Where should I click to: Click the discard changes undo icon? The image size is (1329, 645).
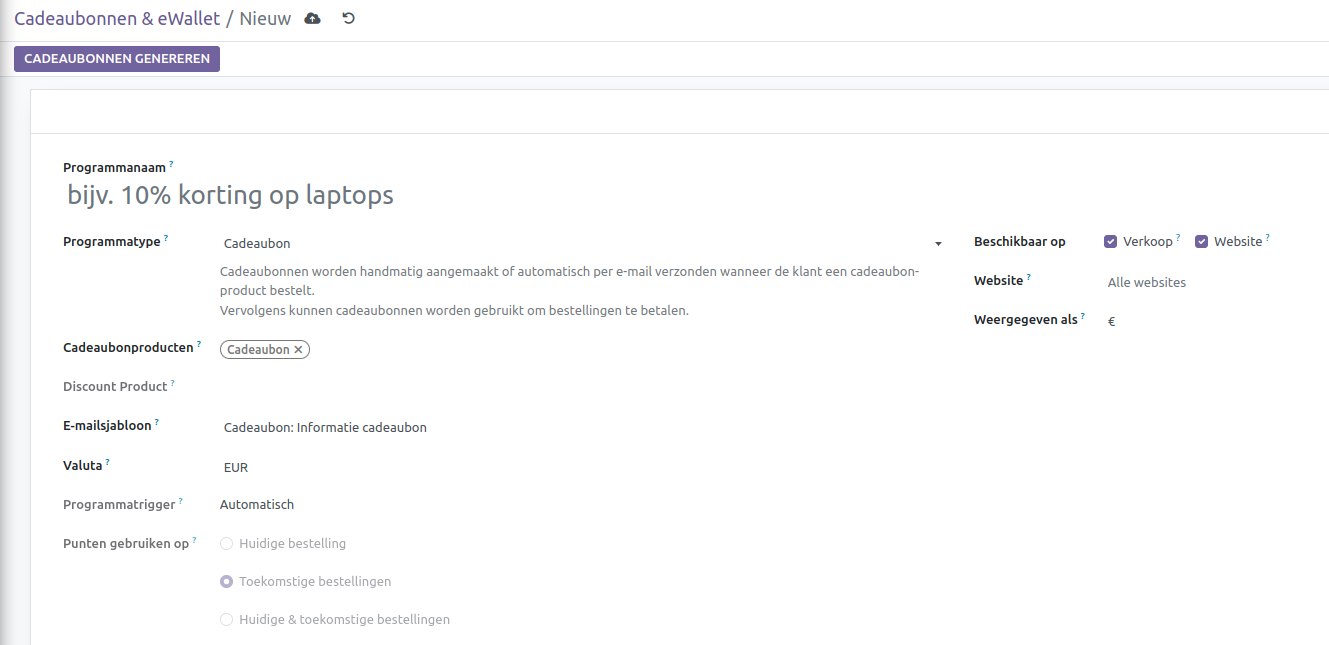pos(348,18)
